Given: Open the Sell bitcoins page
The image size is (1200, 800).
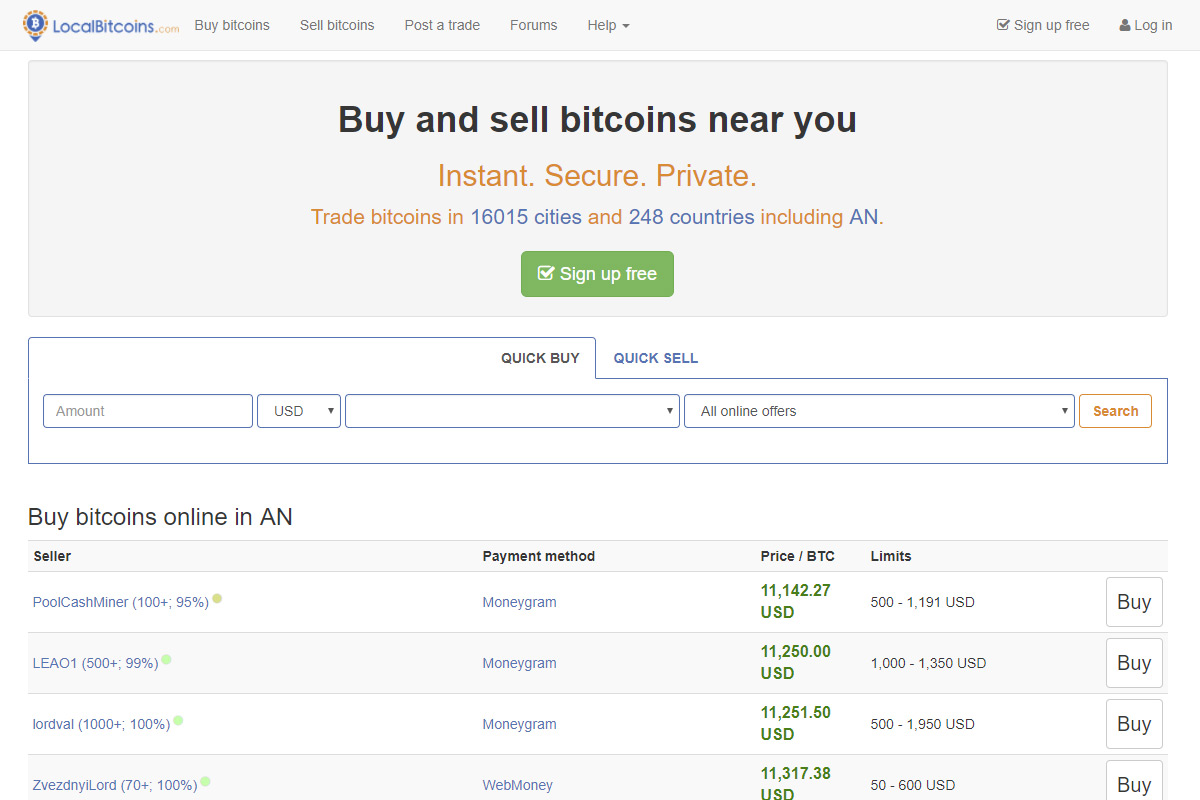Looking at the screenshot, I should (337, 25).
